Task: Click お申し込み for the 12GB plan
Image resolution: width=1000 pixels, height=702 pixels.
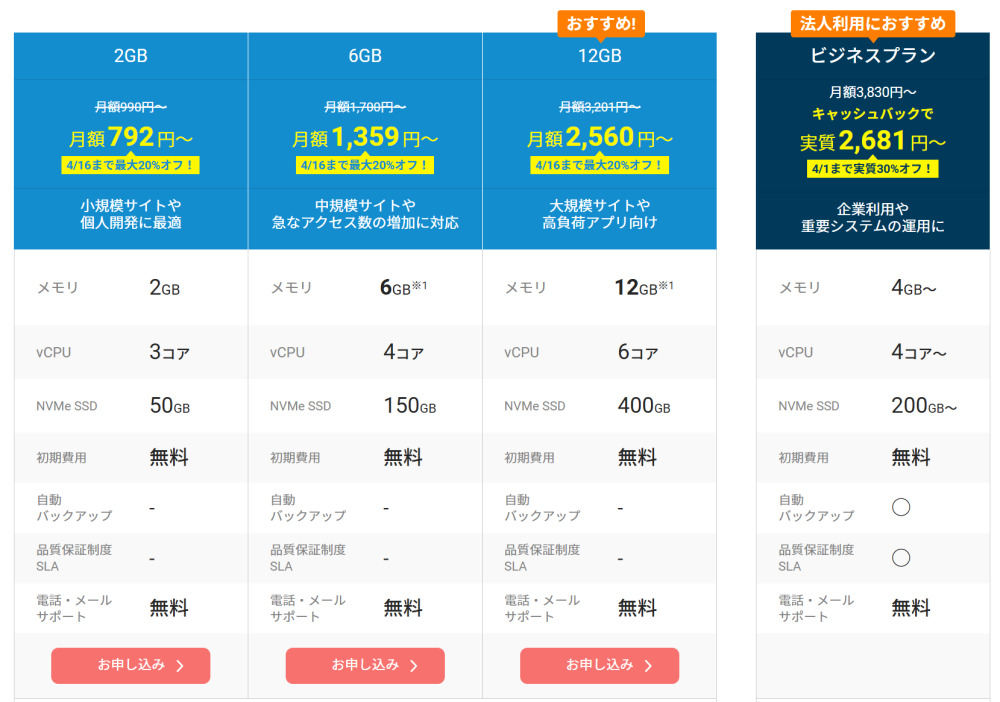Action: click(x=598, y=665)
